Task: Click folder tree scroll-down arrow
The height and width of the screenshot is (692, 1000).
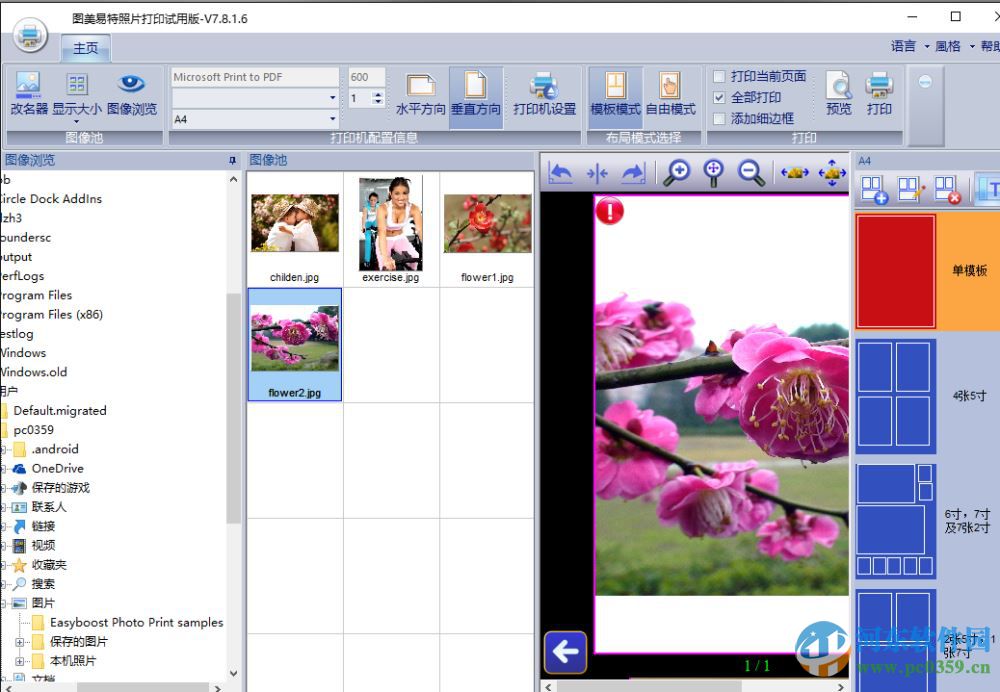Action: [233, 673]
